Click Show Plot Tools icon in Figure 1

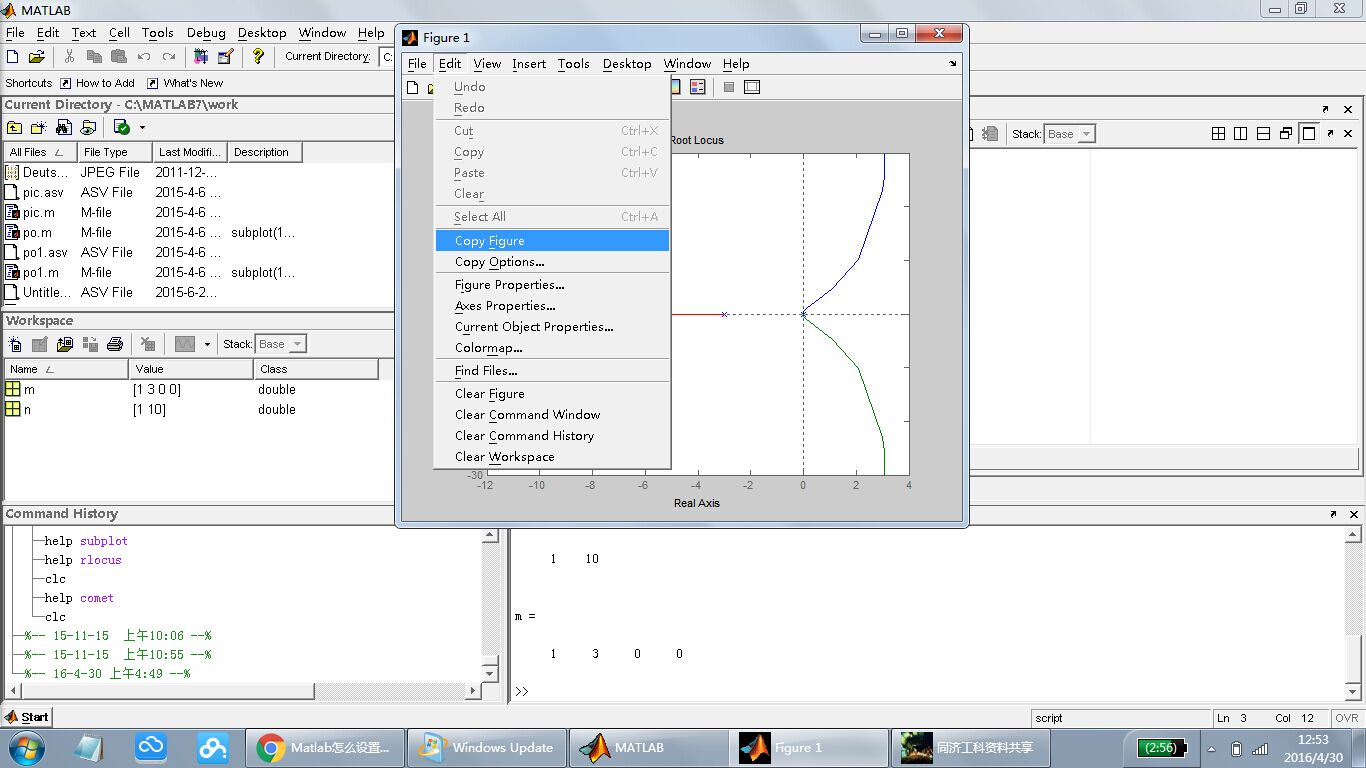(752, 87)
